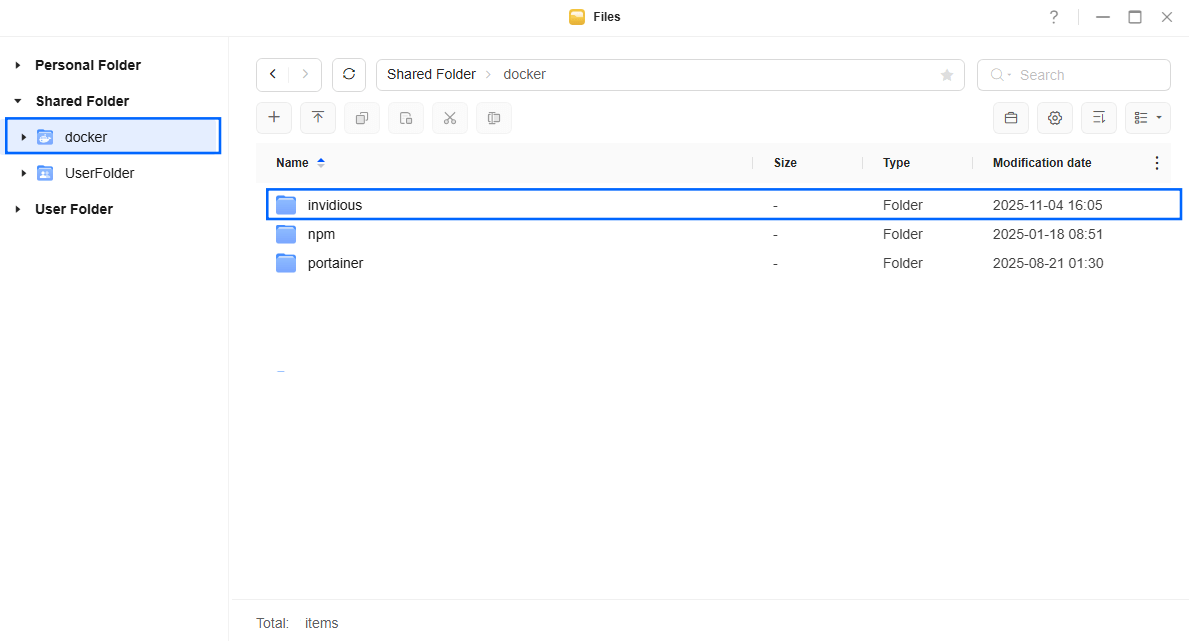This screenshot has width=1189, height=641.
Task: Expand the UserFolder tree arrow
Action: click(x=23, y=173)
